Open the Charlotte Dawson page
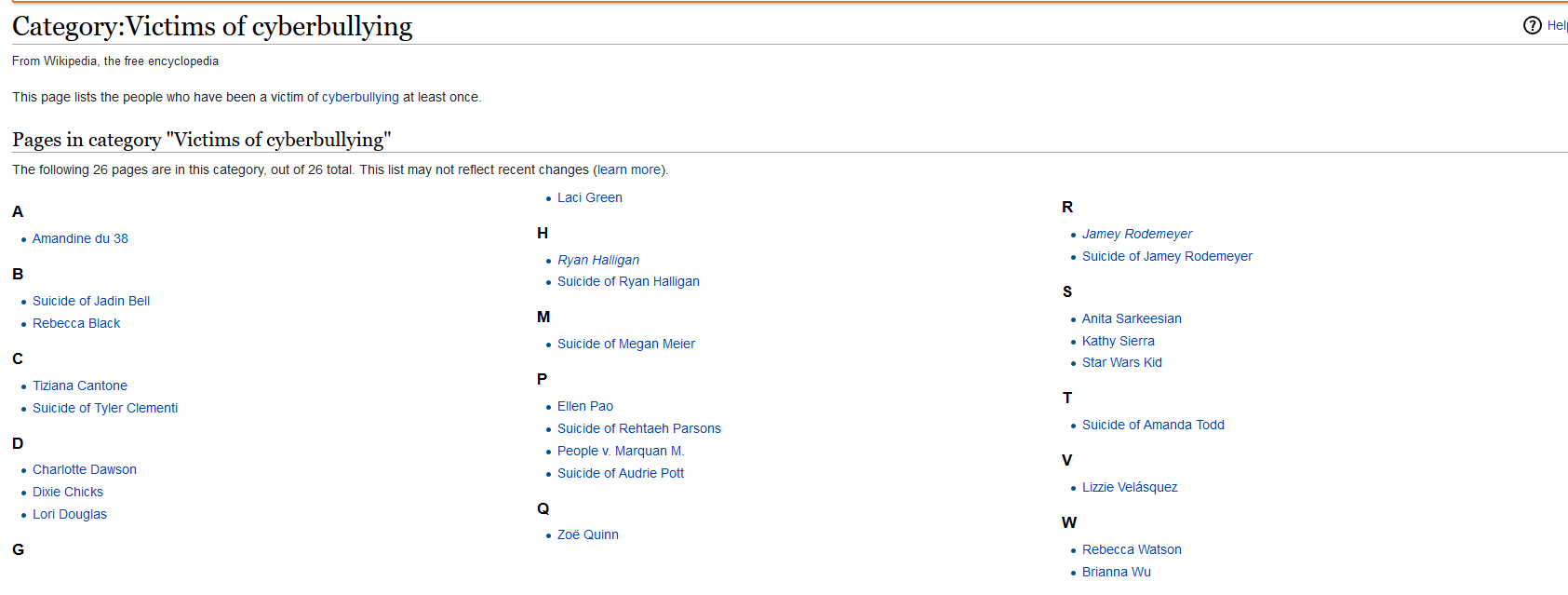1568x595 pixels. (x=85, y=469)
